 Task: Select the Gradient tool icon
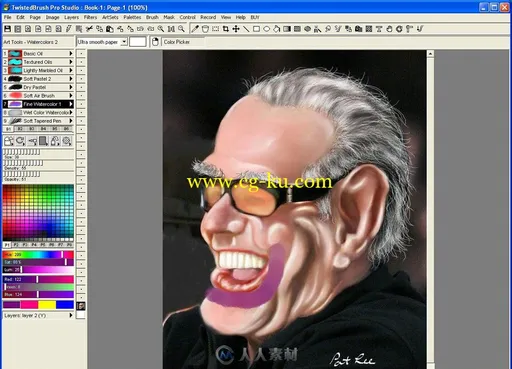[x=287, y=29]
